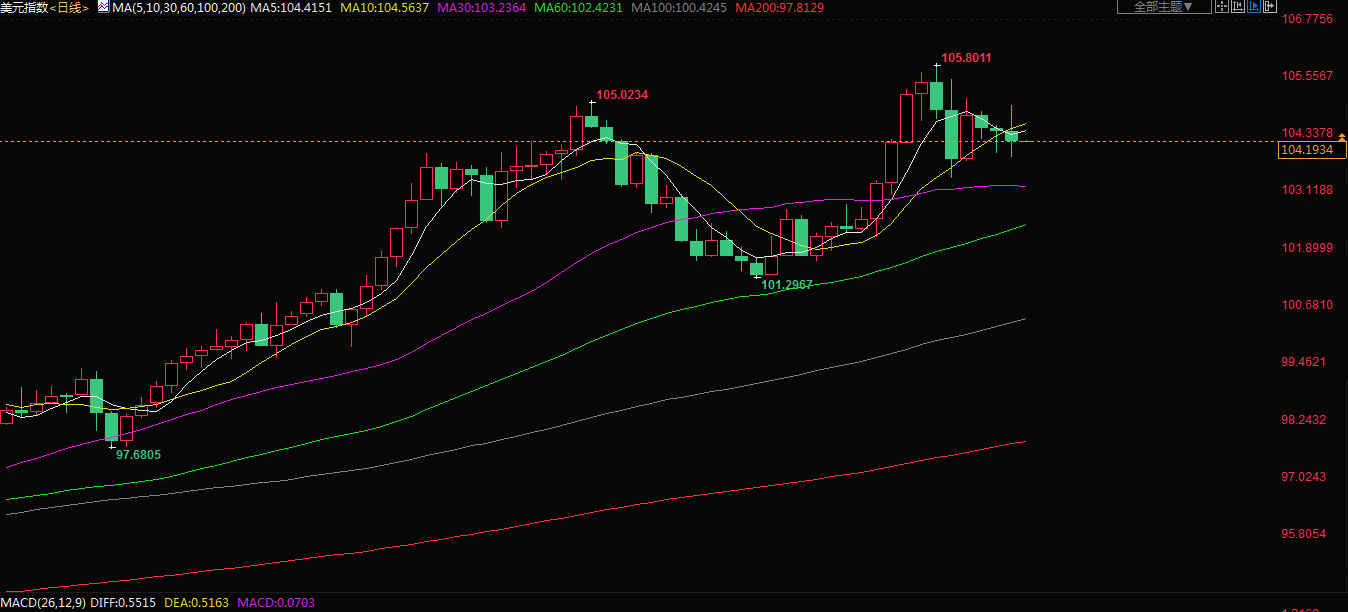The image size is (1348, 612).
Task: Click the small arrow above the current price tag
Action: [x=1342, y=135]
